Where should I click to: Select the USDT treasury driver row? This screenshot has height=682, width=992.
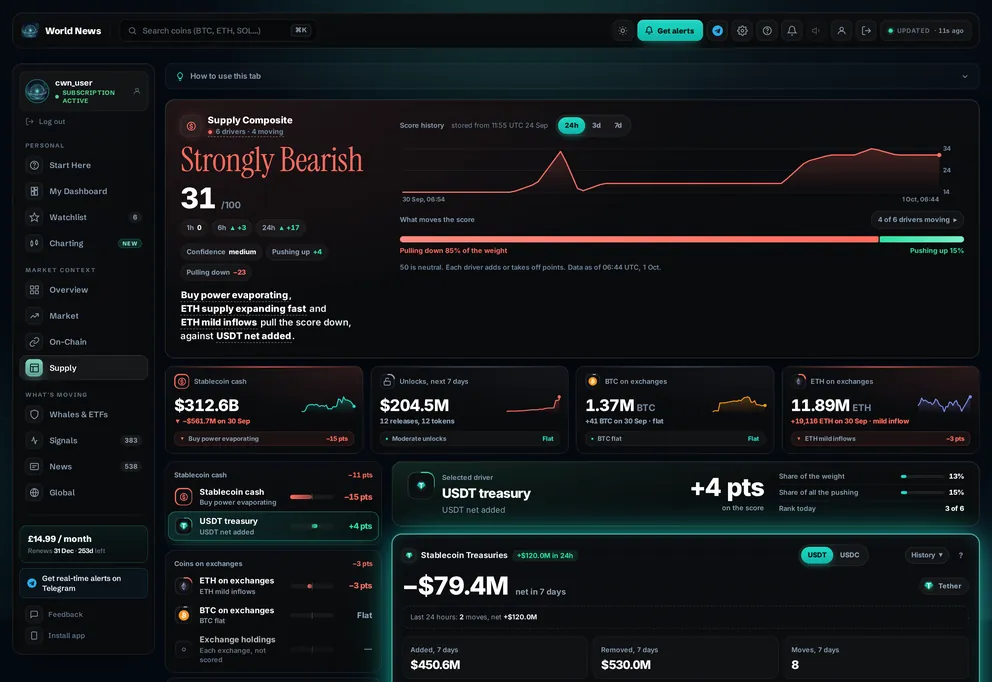273,526
